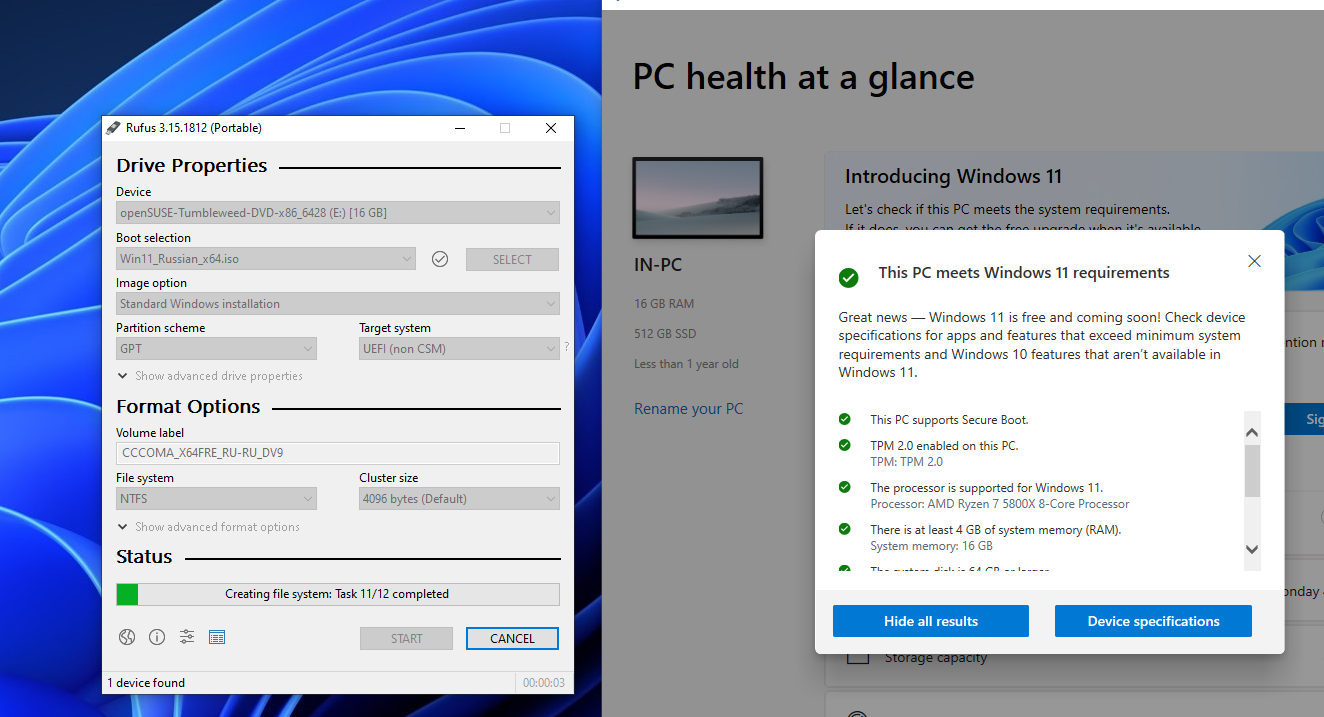
Task: Click Hide all results button
Action: pos(931,621)
